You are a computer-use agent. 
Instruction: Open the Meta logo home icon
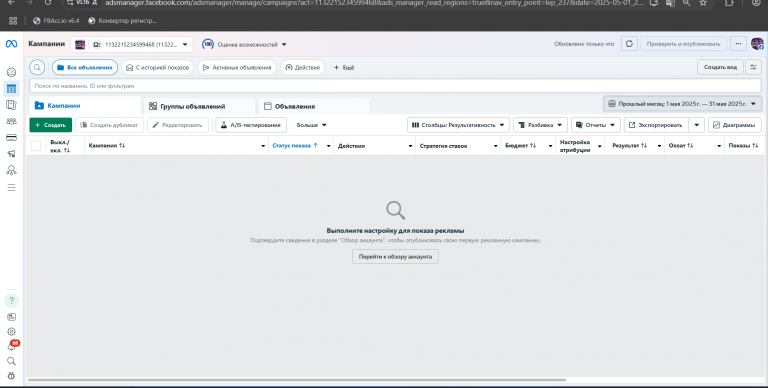click(11, 44)
